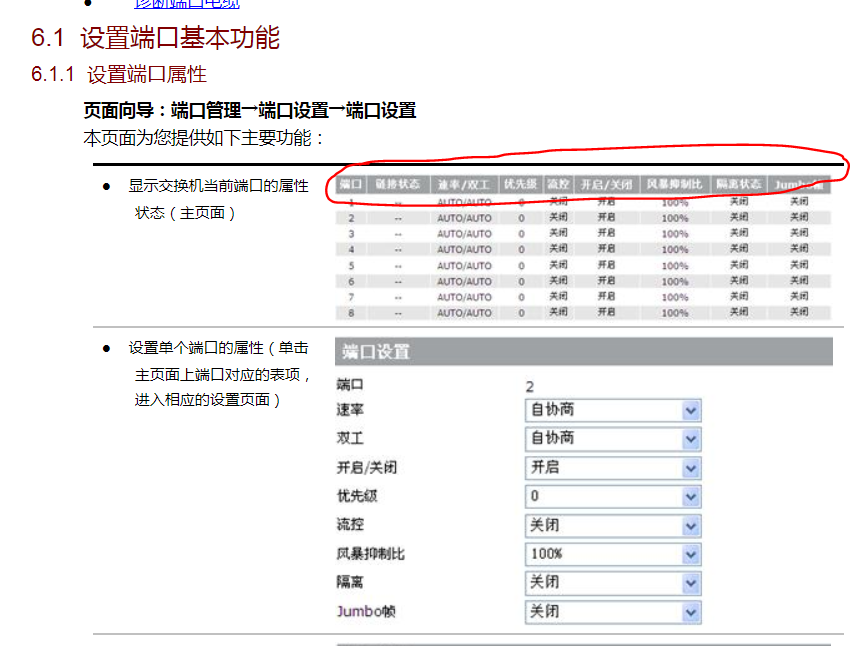Expand the 流控 flow control dropdown
This screenshot has height=646, width=865.
[613, 526]
